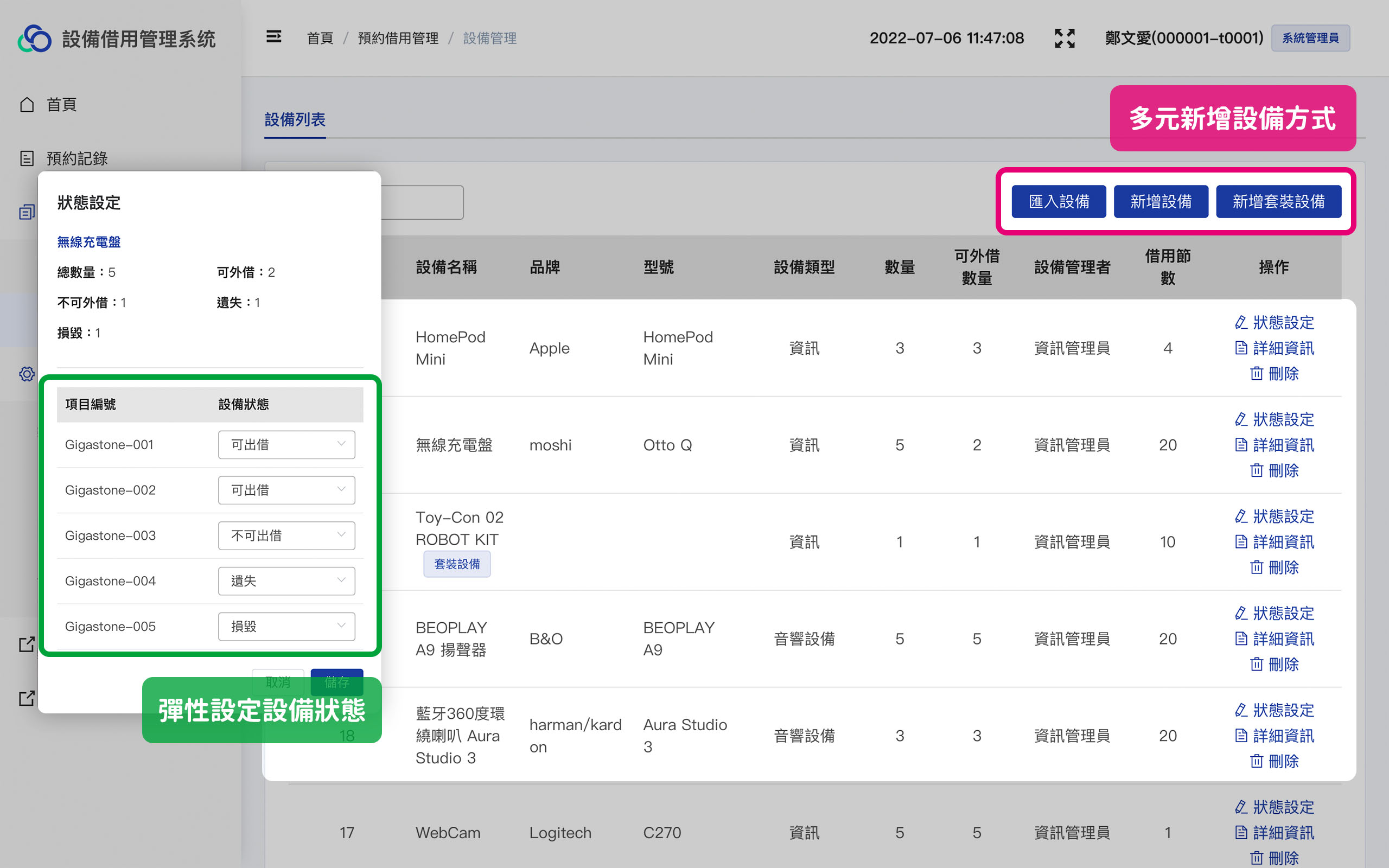Click the home icon in sidebar
This screenshot has height=868, width=1389.
[27, 105]
